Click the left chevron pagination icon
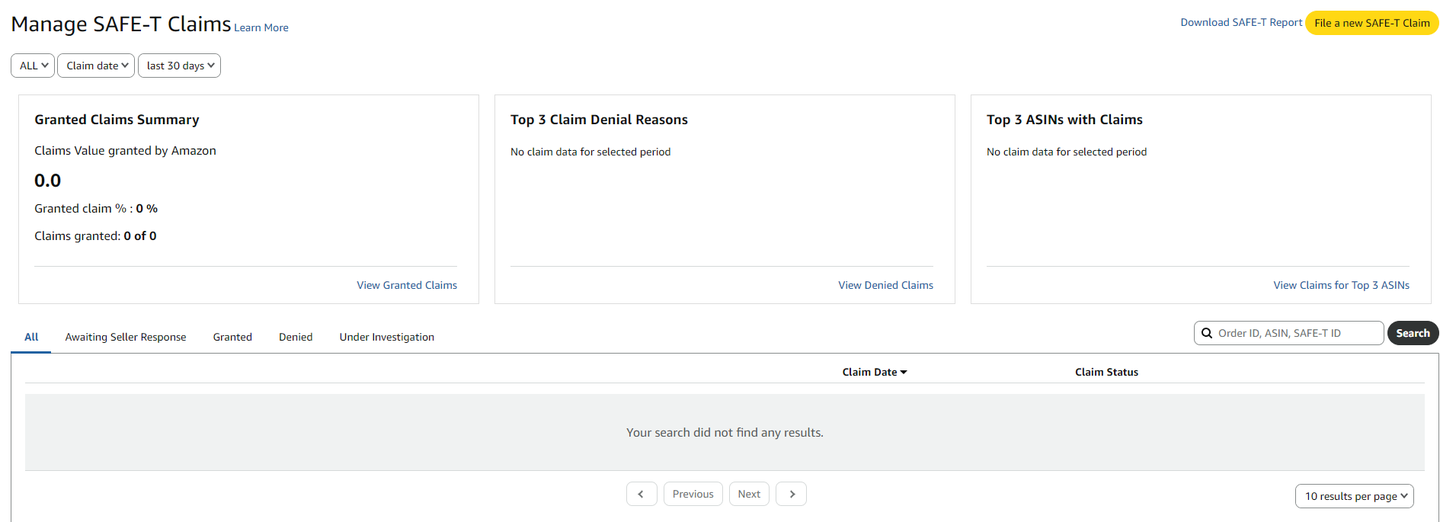The width and height of the screenshot is (1440, 522). tap(641, 494)
